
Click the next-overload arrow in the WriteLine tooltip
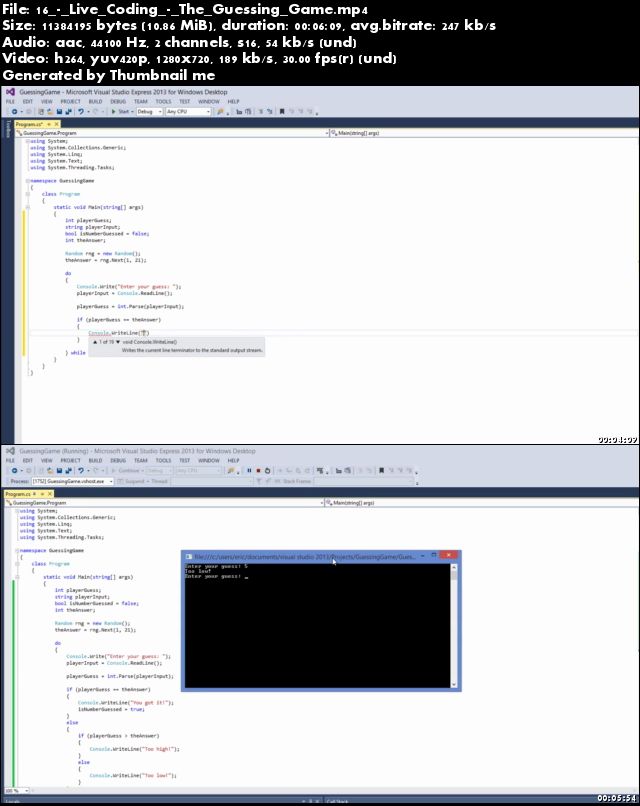coord(118,342)
